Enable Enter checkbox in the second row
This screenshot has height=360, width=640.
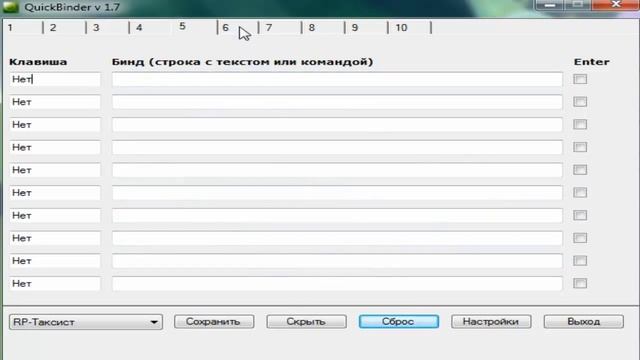pyautogui.click(x=580, y=102)
